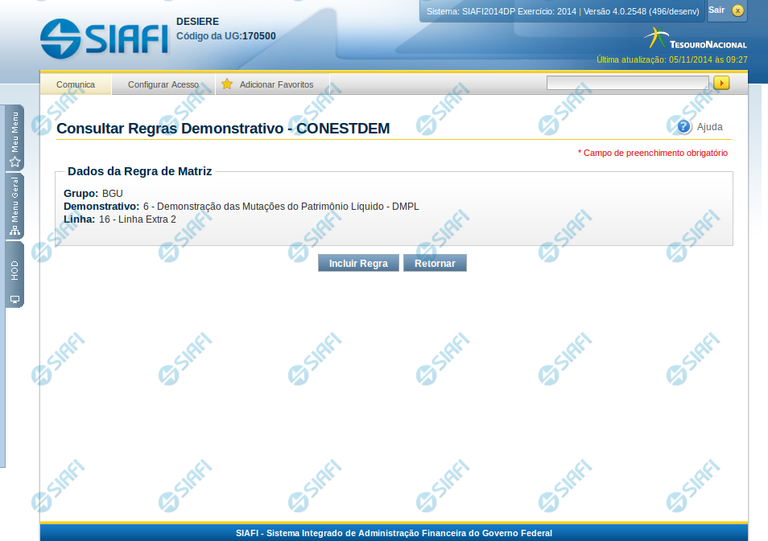Image resolution: width=768 pixels, height=541 pixels.
Task: Open the Comunica tab
Action: pos(75,84)
